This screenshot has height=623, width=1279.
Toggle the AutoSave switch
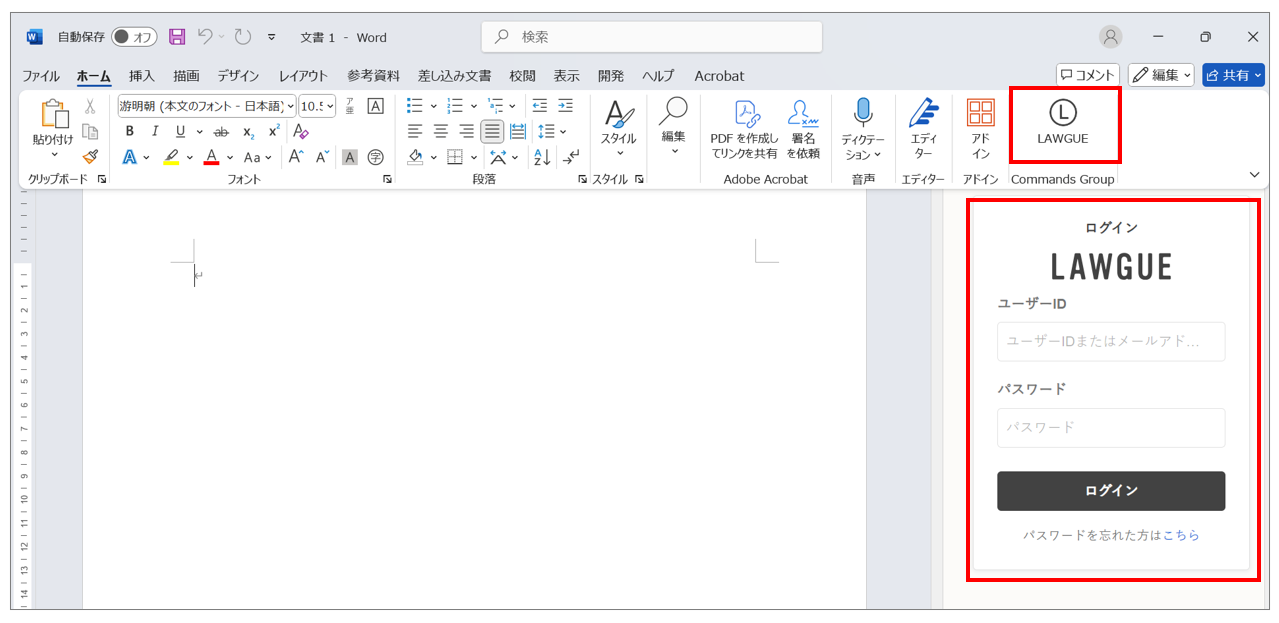[x=134, y=37]
